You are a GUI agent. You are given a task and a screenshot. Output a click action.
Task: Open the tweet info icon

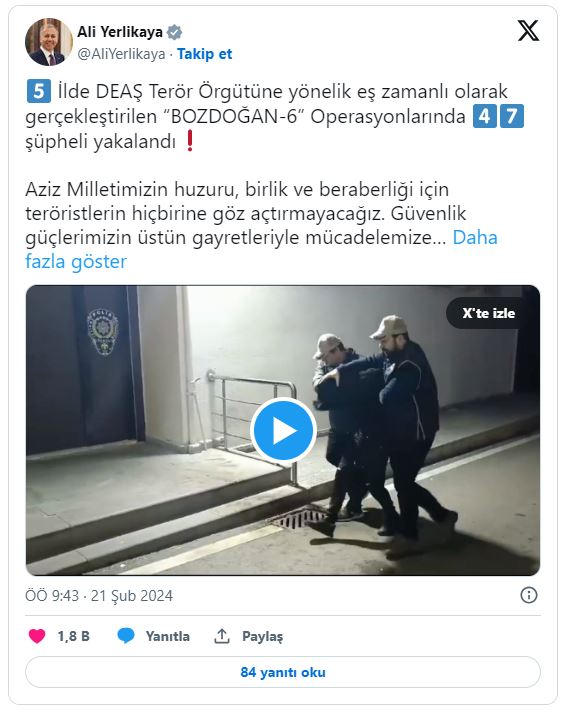pos(528,595)
